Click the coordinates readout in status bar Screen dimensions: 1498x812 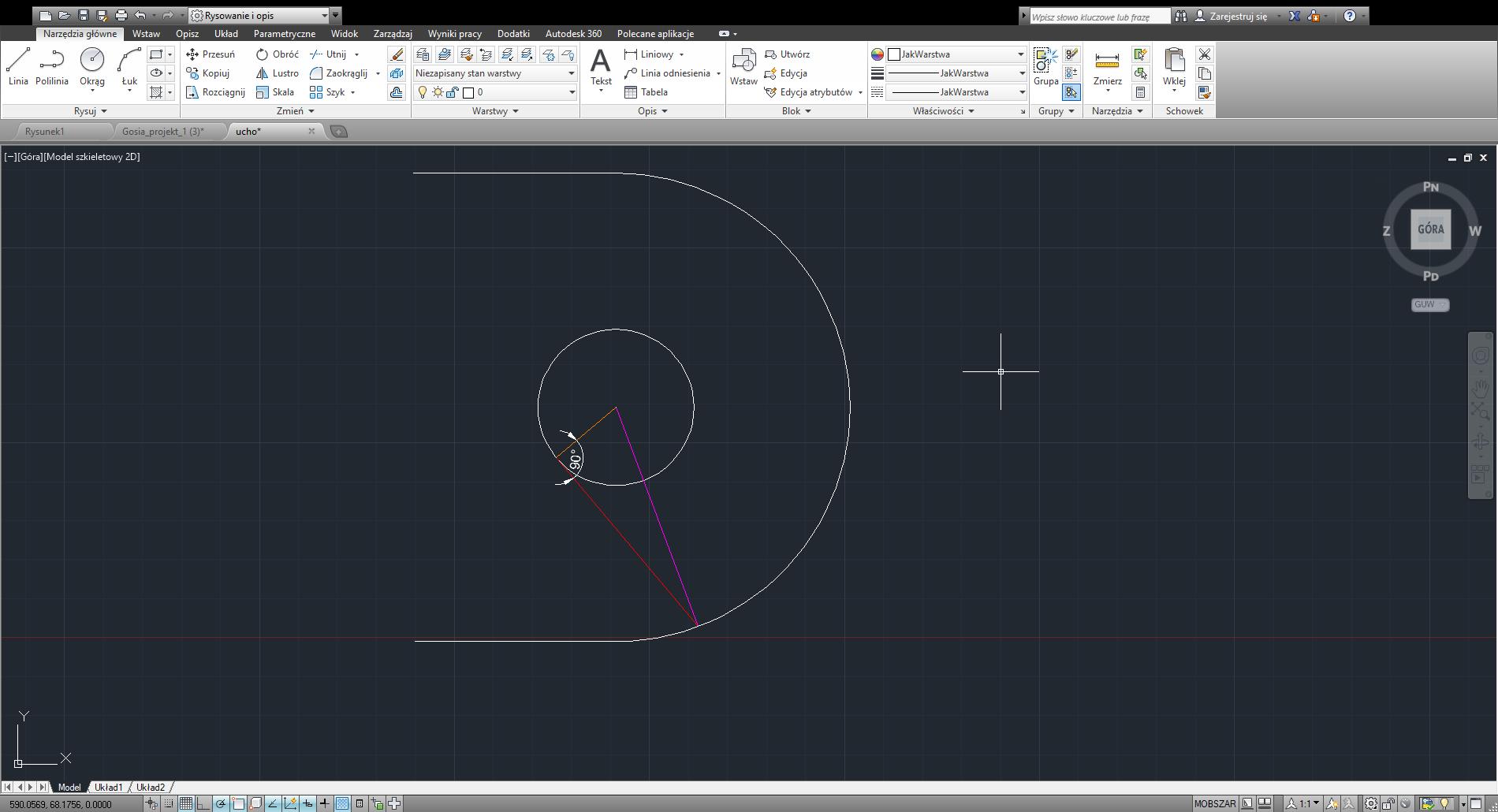coord(61,804)
